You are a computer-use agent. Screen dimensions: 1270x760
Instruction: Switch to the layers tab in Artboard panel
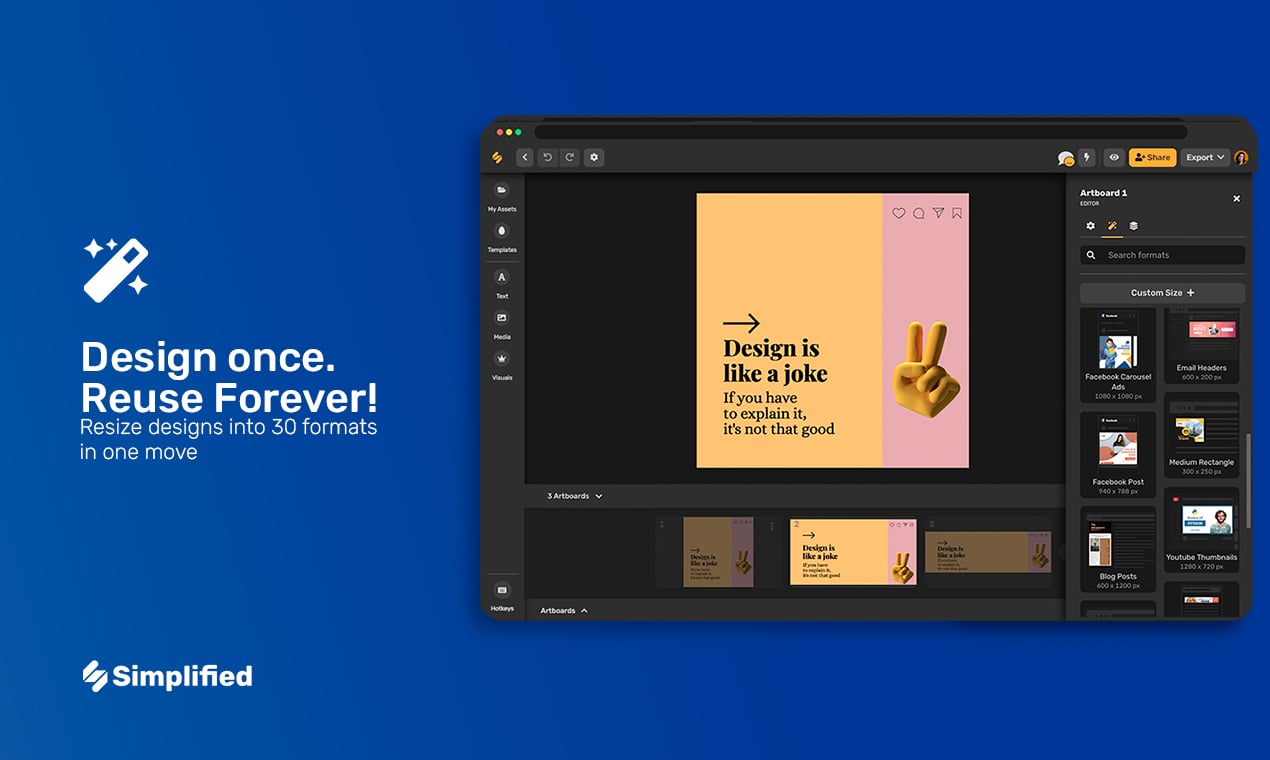1133,226
